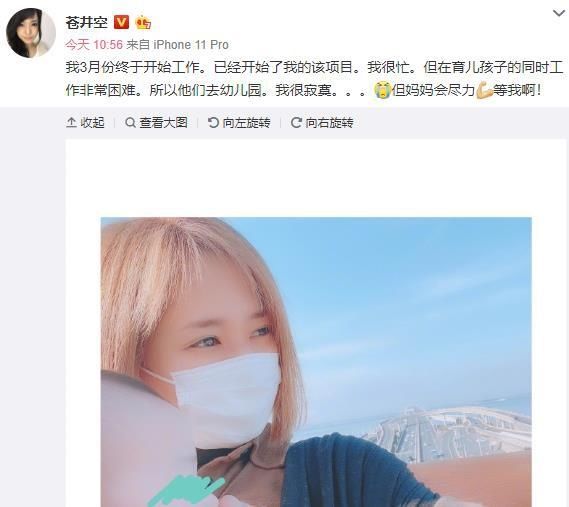Choose 向右旋转 to rotate image right
This screenshot has width=569, height=507.
click(322, 123)
